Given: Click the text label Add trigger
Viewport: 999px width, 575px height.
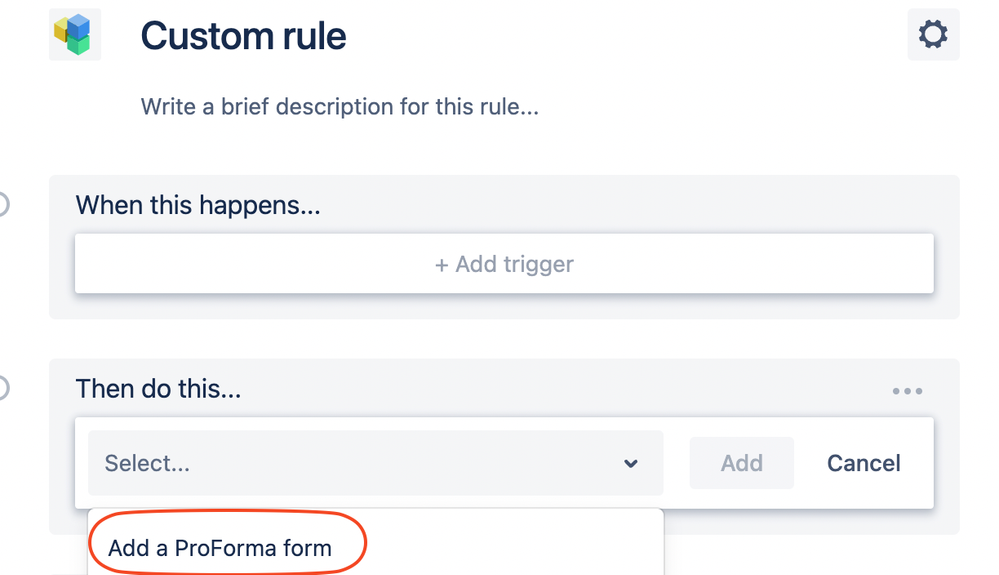Looking at the screenshot, I should pos(514,264).
